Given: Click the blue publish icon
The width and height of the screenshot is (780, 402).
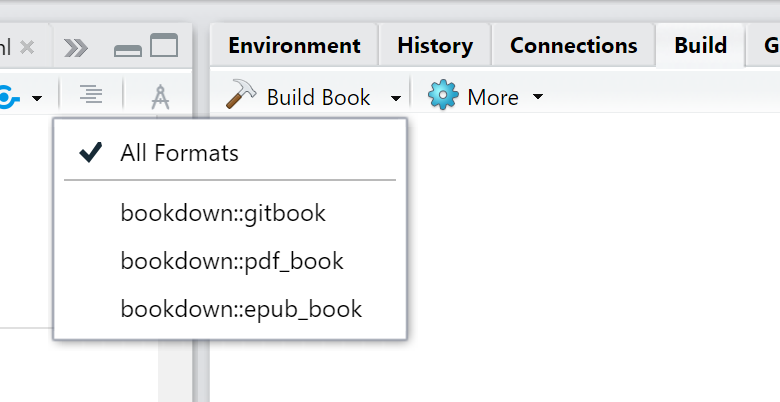Looking at the screenshot, I should point(8,97).
